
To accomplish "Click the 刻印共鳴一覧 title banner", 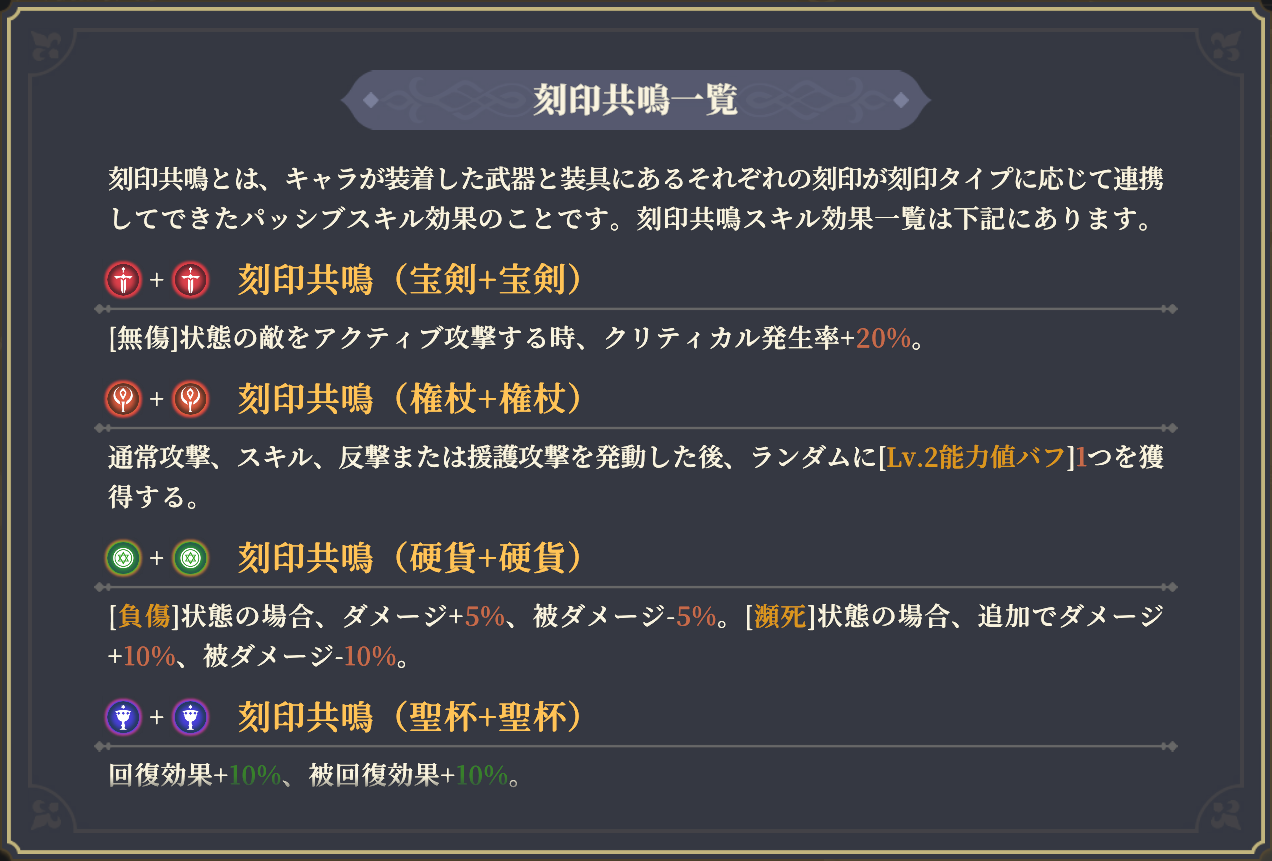I will [635, 100].
